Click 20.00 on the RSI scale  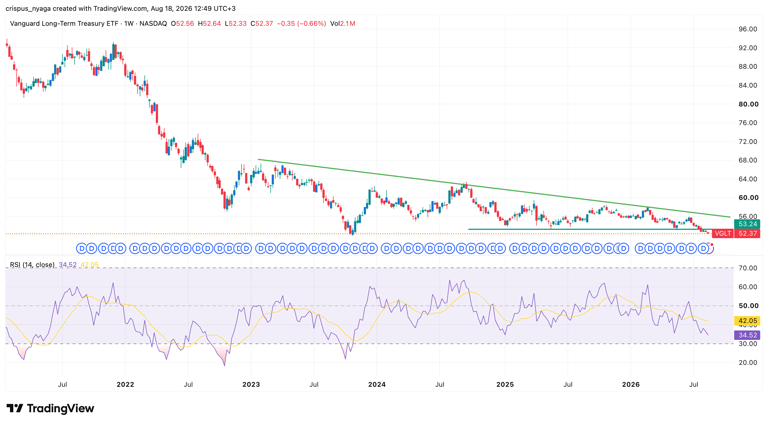pyautogui.click(x=748, y=363)
